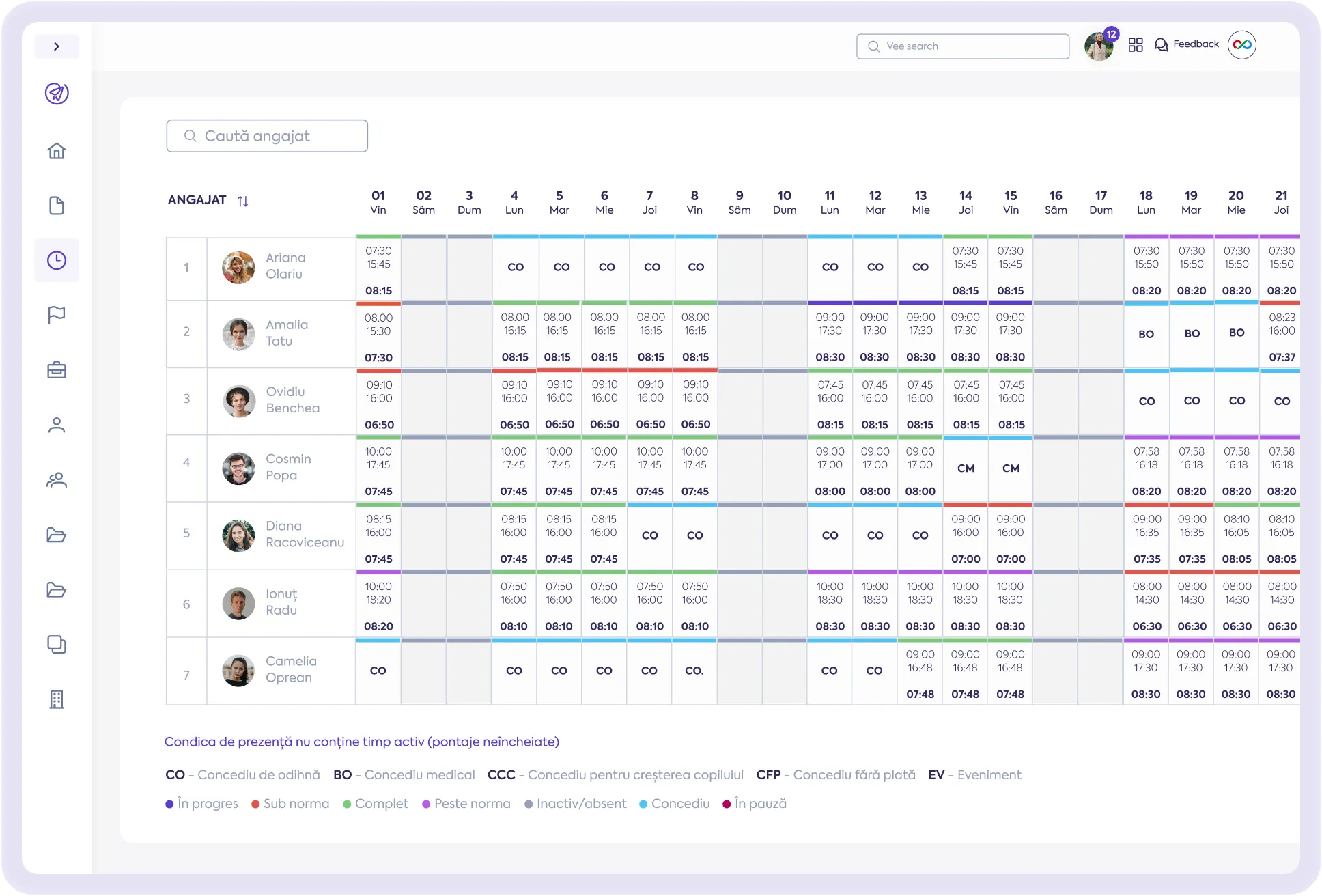Click Ariana Olariu's CO cell on day 4
This screenshot has width=1322, height=896.
(x=516, y=267)
